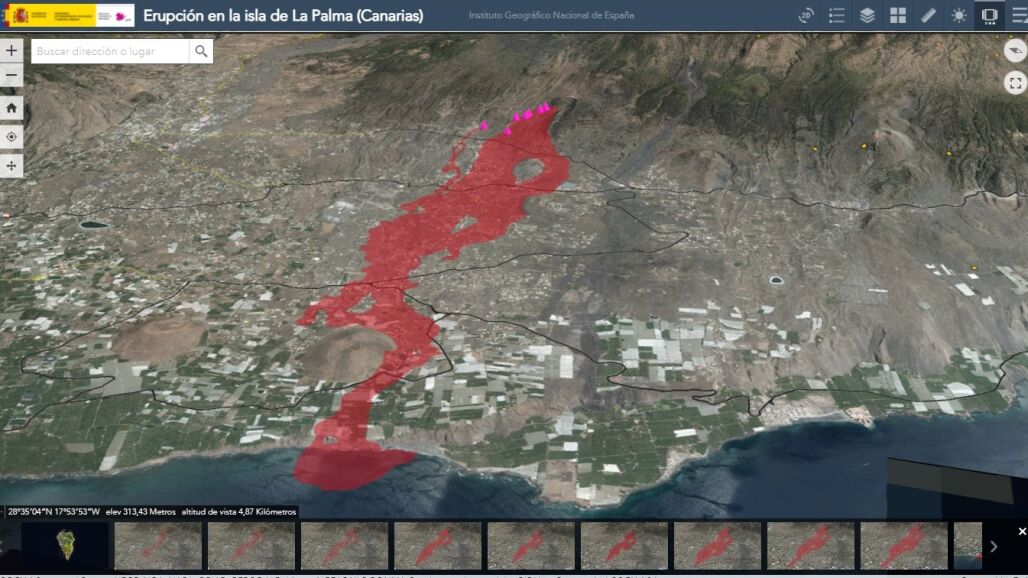
Task: Open the layers list panel
Action: 867,16
